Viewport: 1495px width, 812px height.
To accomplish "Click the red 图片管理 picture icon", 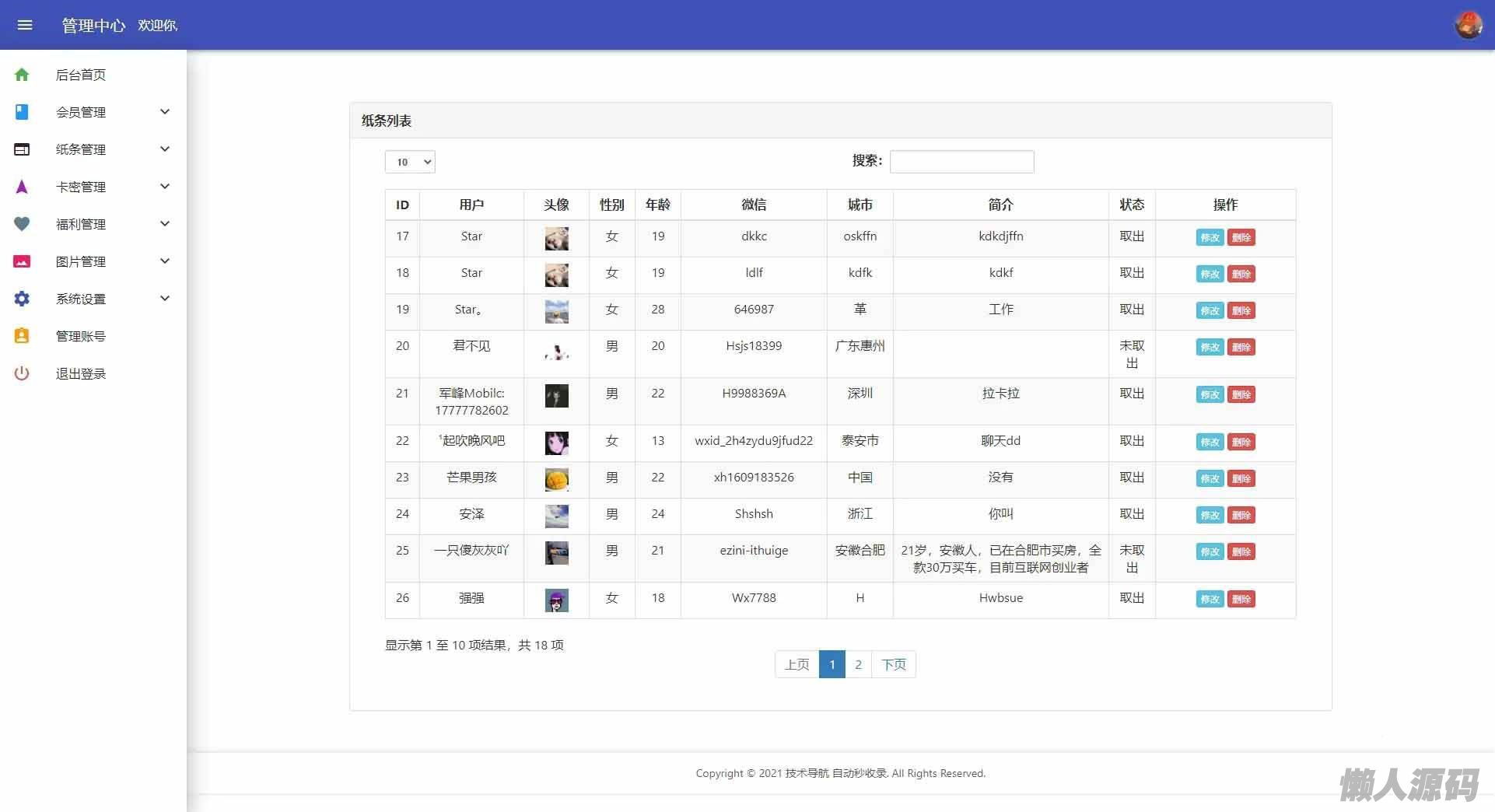I will [22, 261].
